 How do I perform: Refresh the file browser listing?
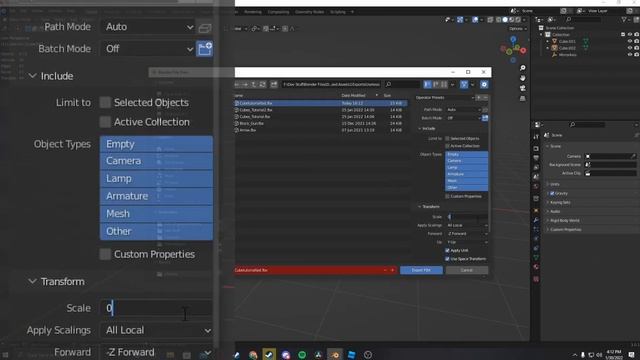tap(262, 84)
